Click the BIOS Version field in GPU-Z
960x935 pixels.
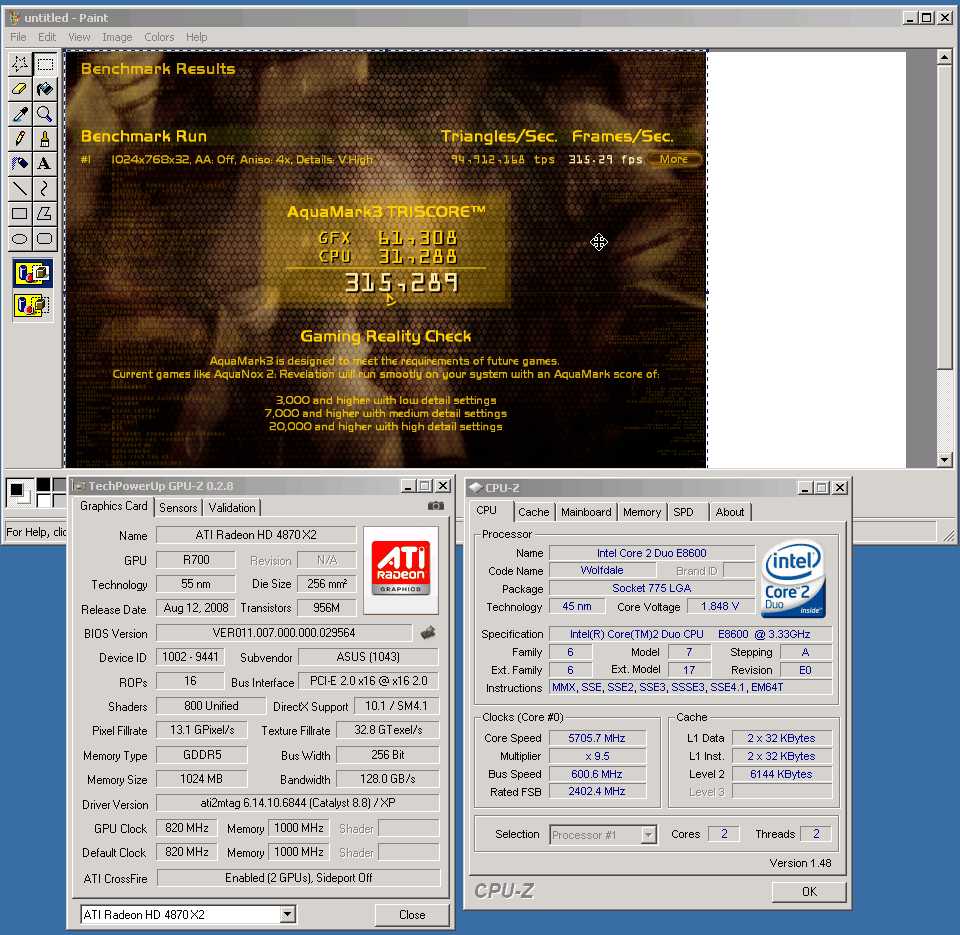point(284,633)
